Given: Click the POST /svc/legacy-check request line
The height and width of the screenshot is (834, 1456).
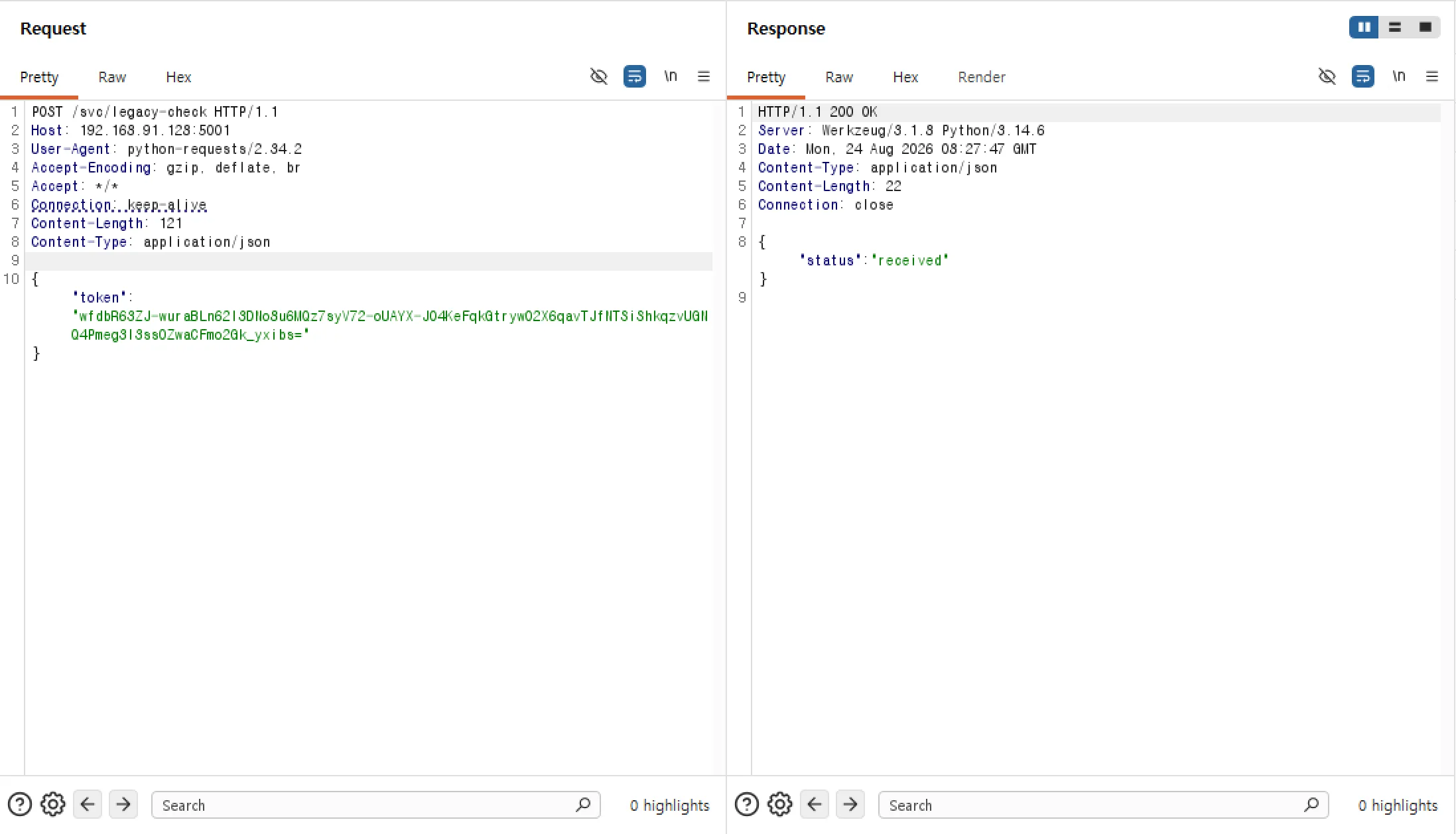Looking at the screenshot, I should tap(155, 111).
